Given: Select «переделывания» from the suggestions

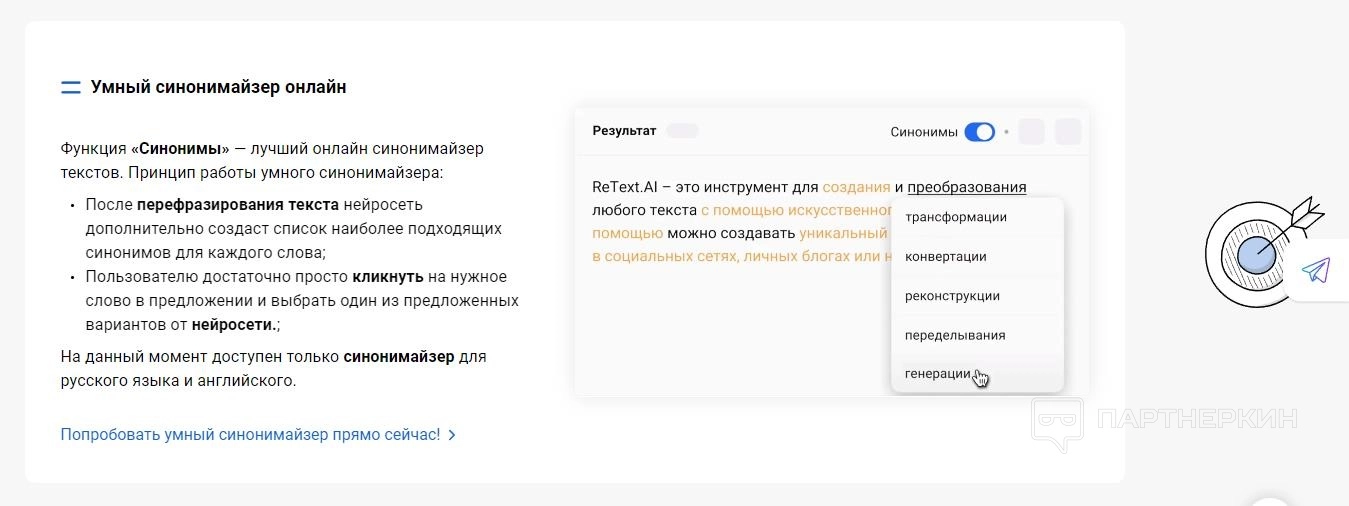Looking at the screenshot, I should (955, 335).
